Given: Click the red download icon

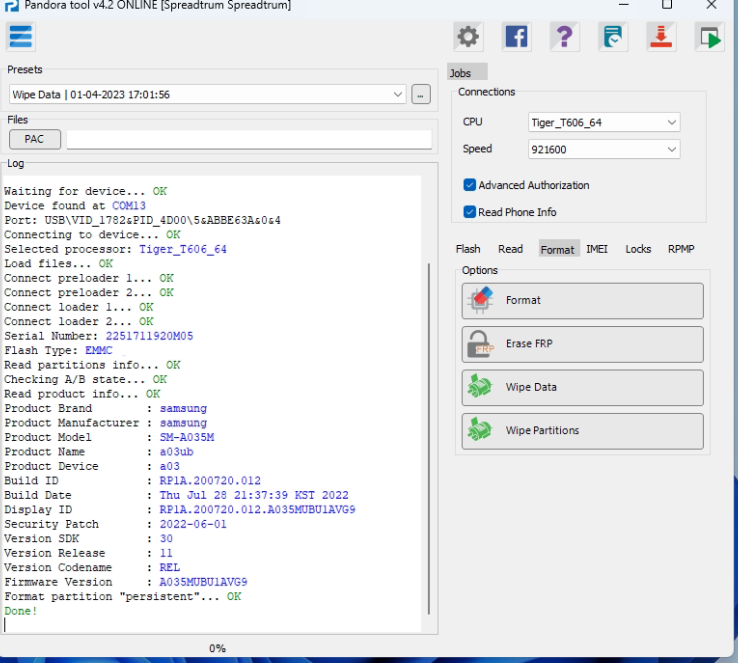Looking at the screenshot, I should coord(661,37).
